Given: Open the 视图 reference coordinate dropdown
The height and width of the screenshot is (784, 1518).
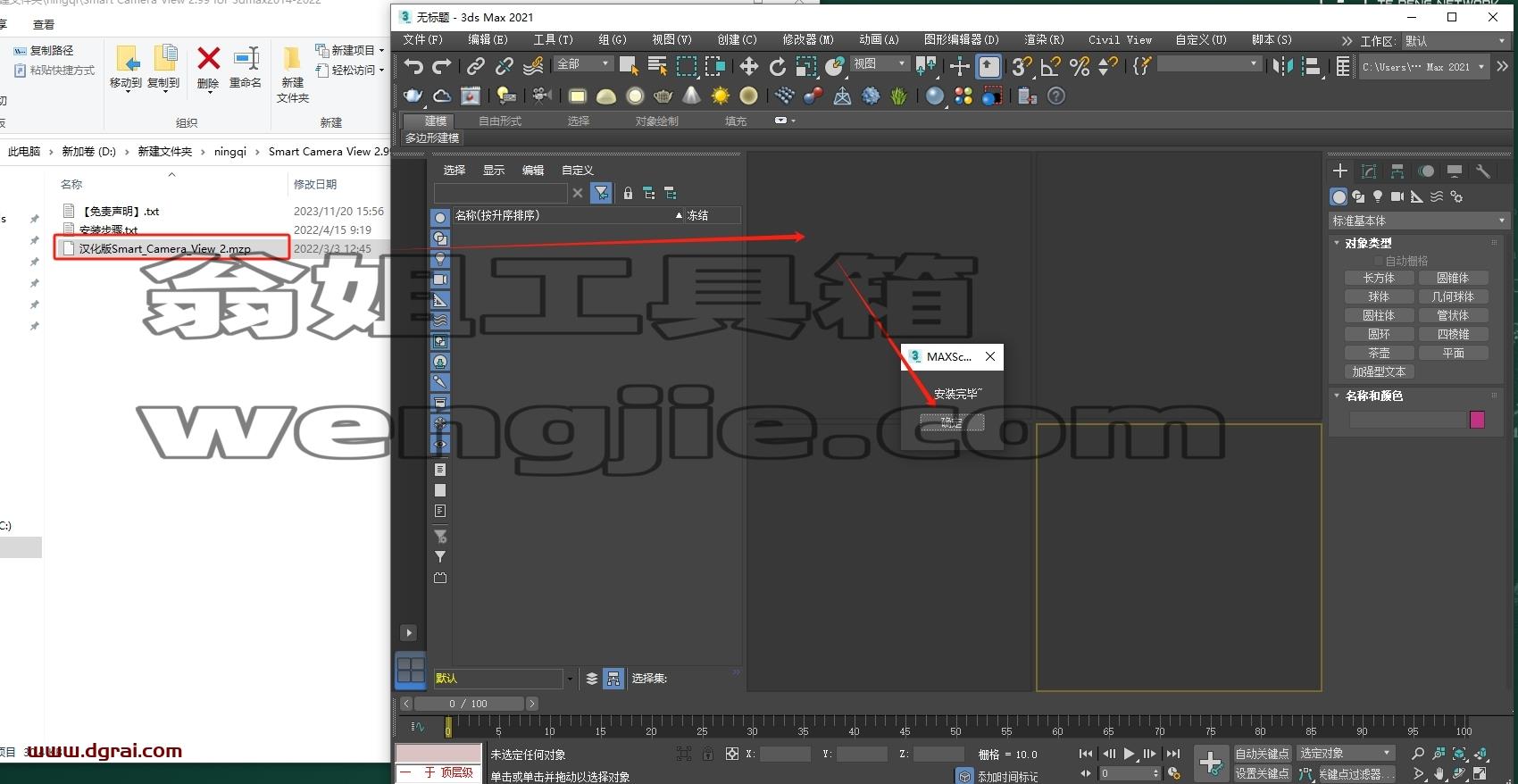Looking at the screenshot, I should 880,63.
